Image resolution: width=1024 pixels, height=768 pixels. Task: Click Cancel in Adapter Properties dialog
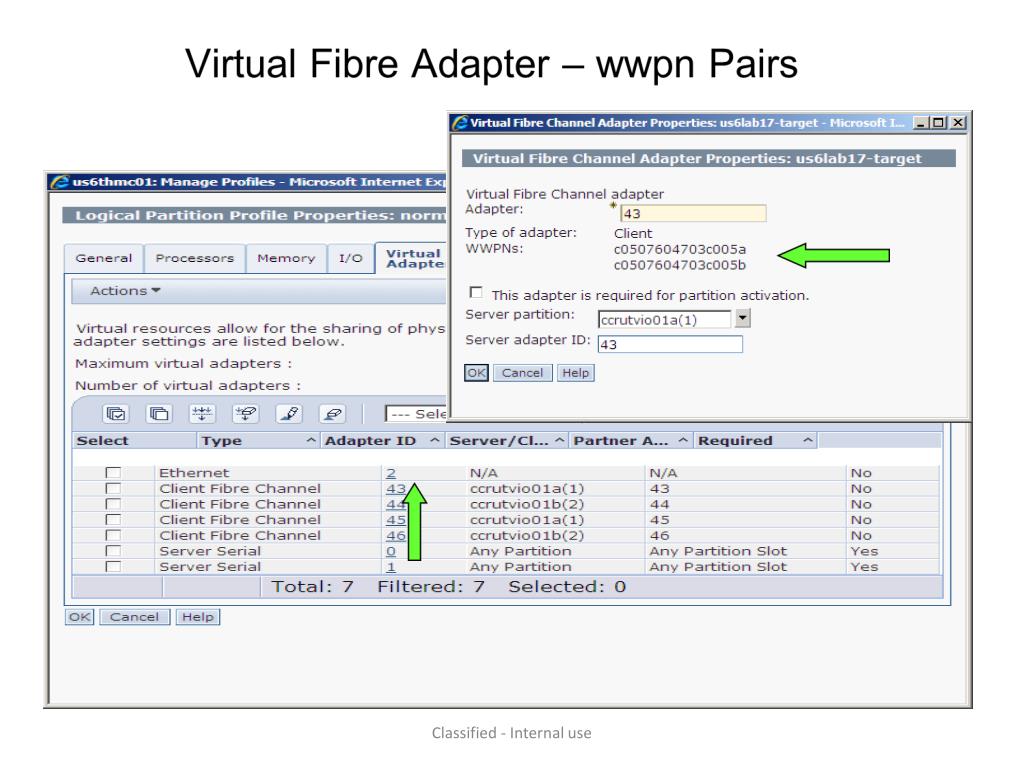pos(522,373)
